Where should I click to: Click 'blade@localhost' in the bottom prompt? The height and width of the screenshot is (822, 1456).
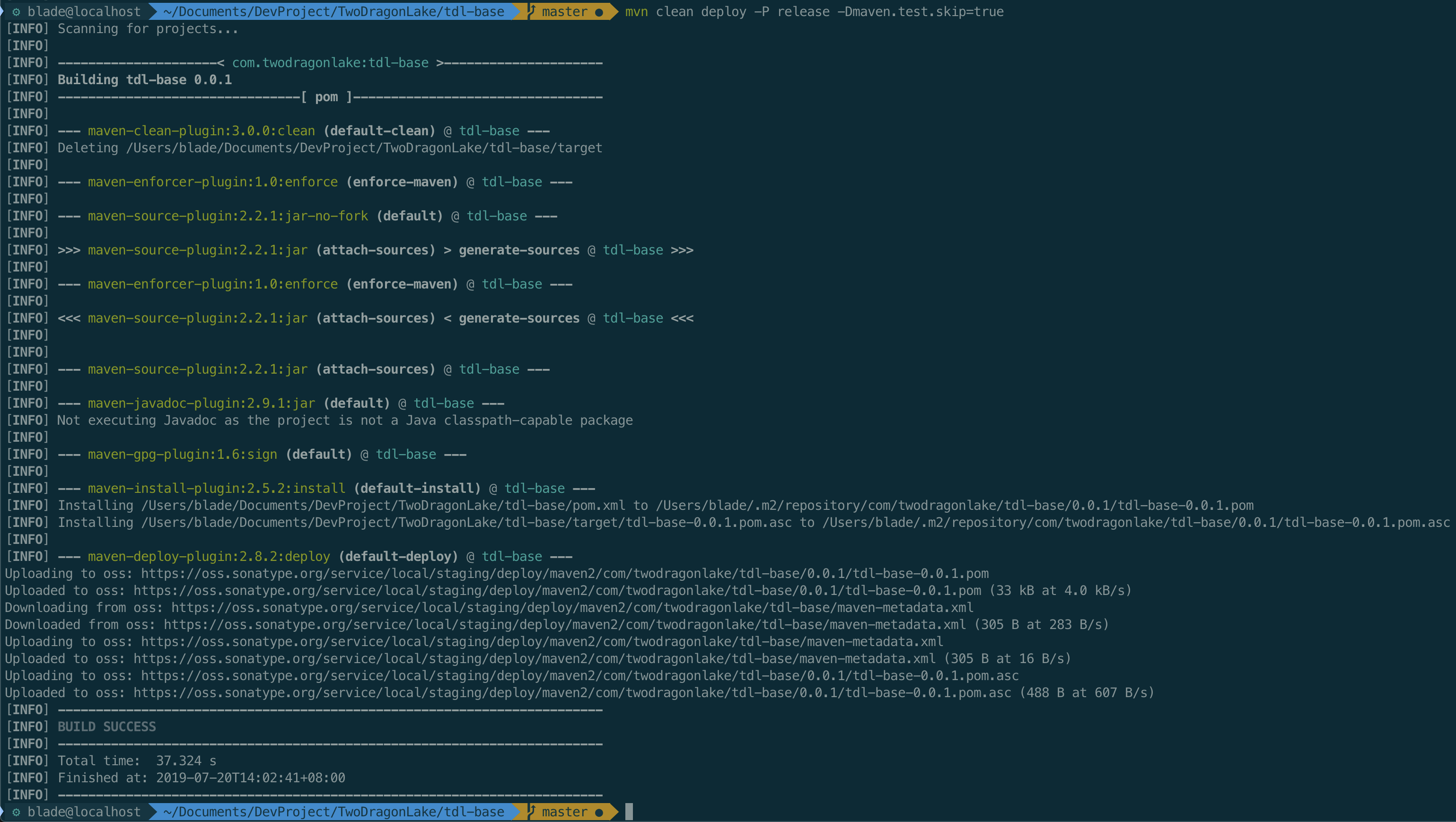point(84,812)
